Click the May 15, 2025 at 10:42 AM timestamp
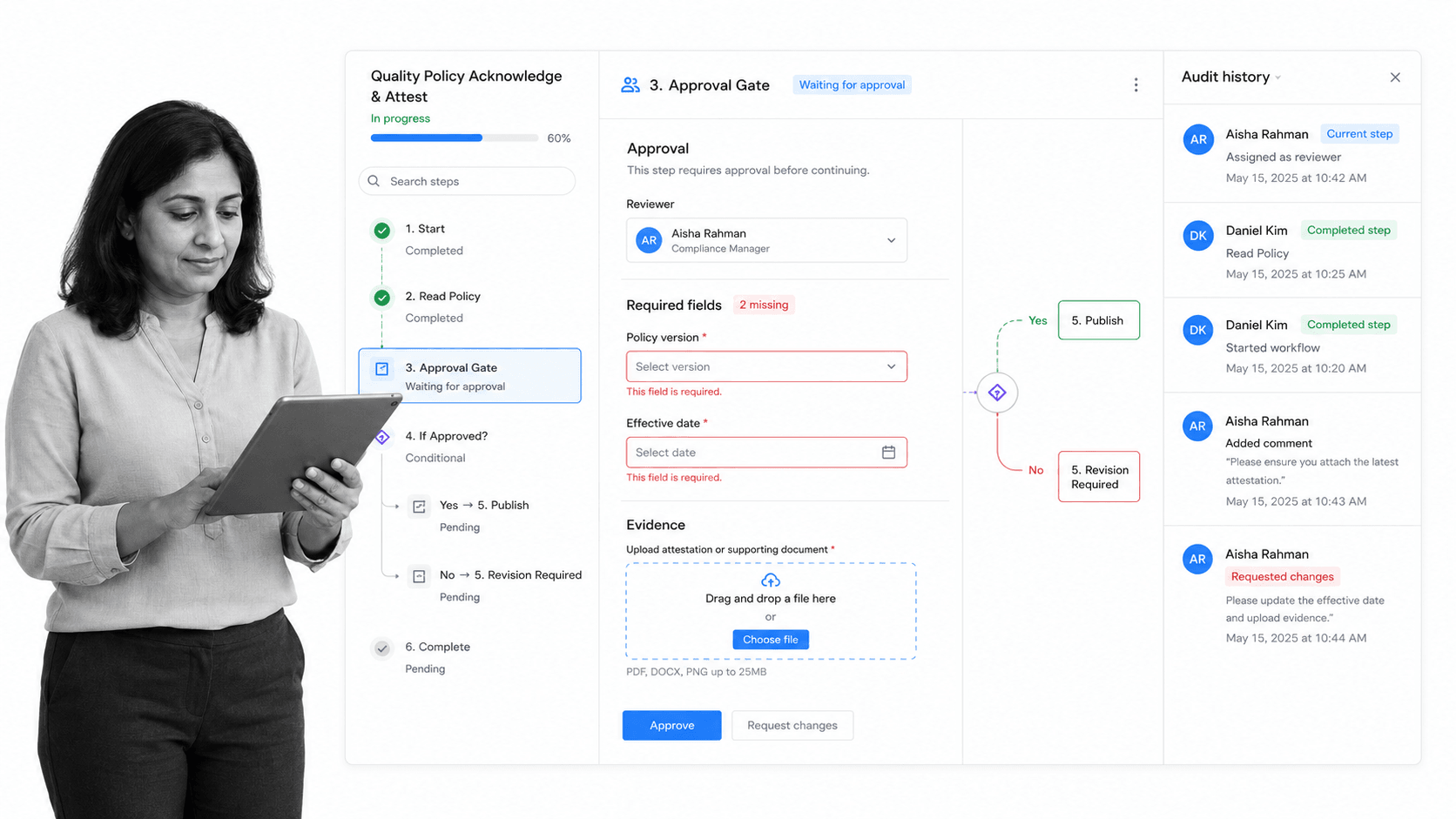 (1296, 178)
